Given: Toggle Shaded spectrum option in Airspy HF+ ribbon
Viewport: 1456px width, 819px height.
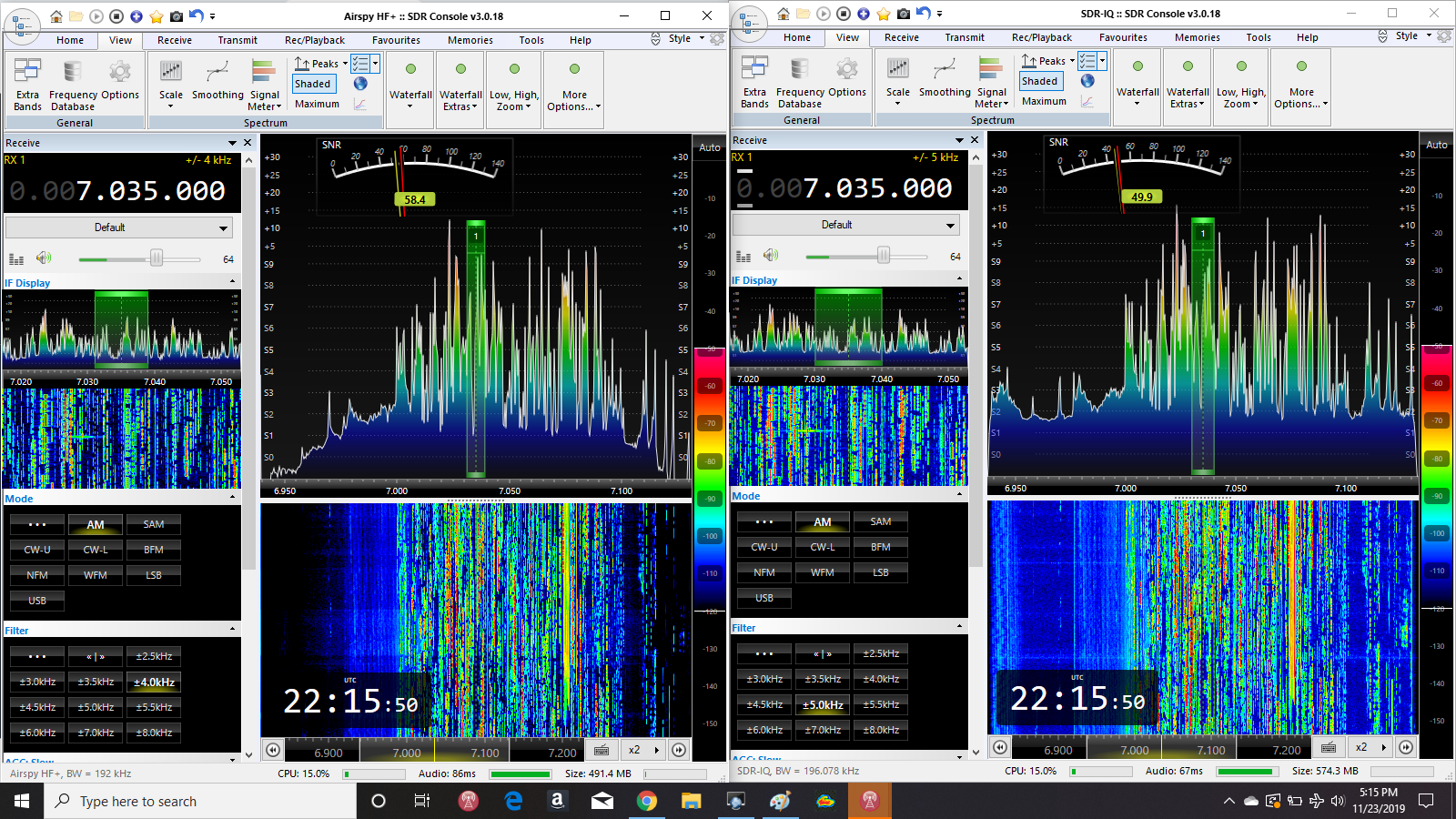Looking at the screenshot, I should click(313, 84).
